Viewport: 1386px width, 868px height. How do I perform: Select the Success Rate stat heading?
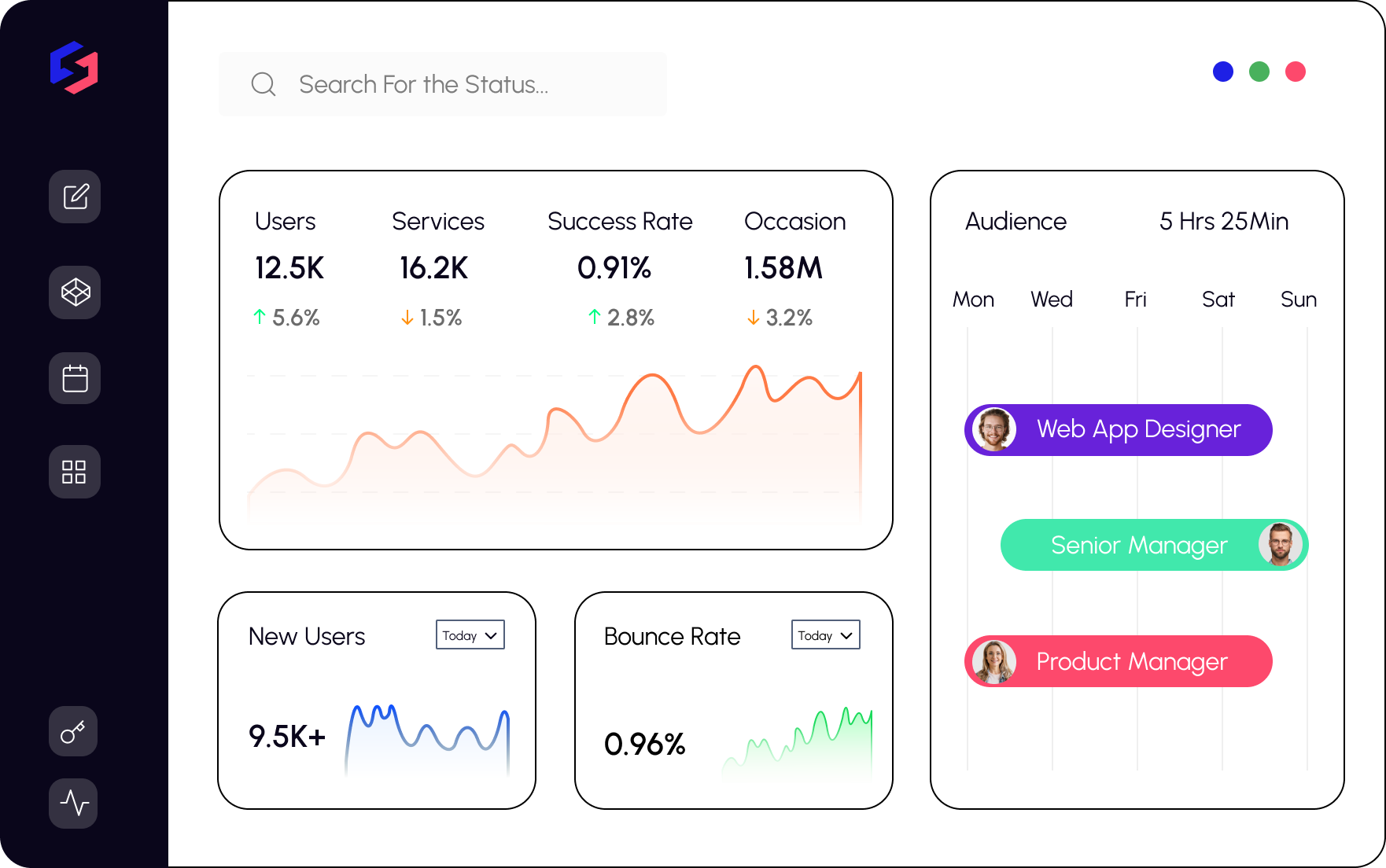[x=620, y=222]
